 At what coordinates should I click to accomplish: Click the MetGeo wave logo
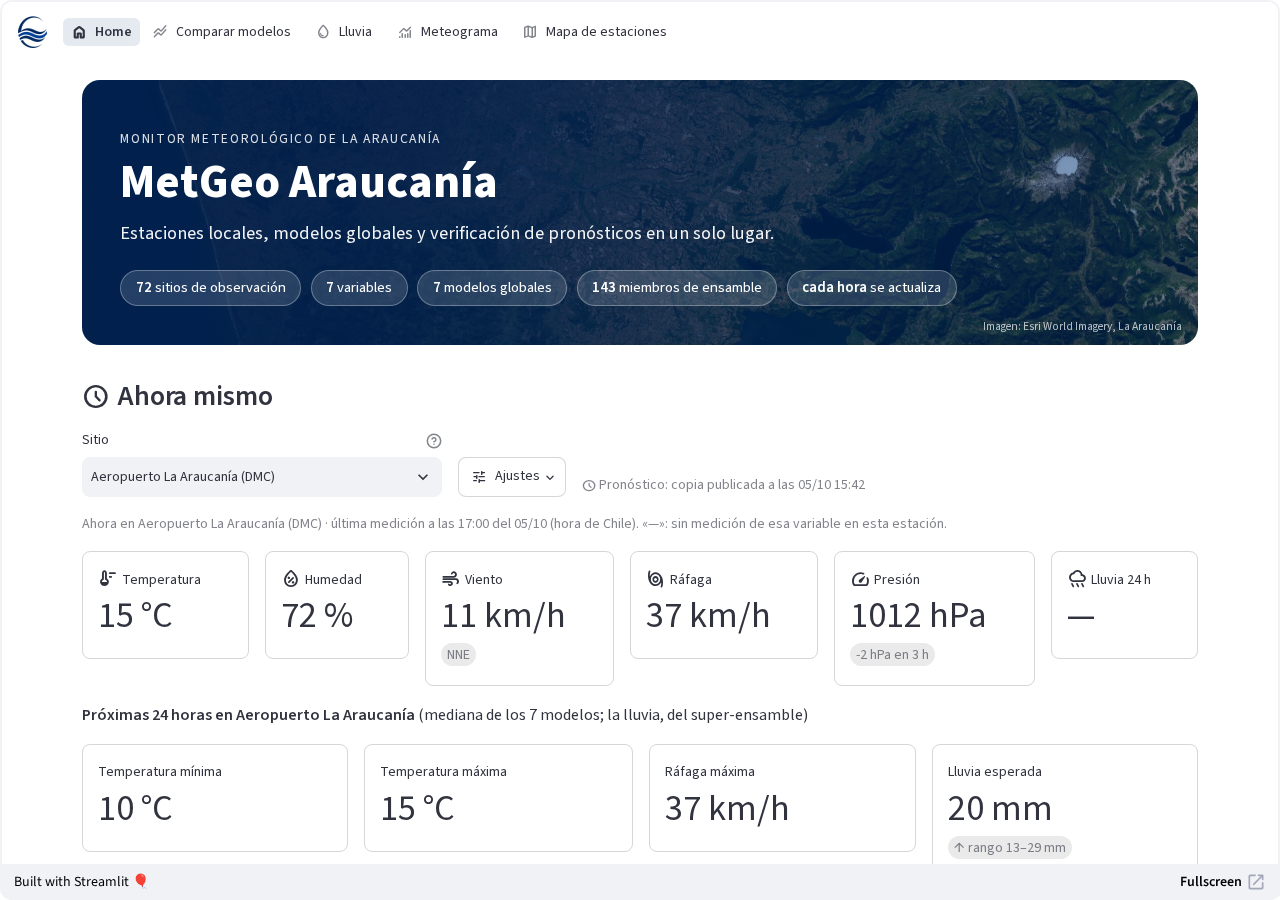[32, 32]
